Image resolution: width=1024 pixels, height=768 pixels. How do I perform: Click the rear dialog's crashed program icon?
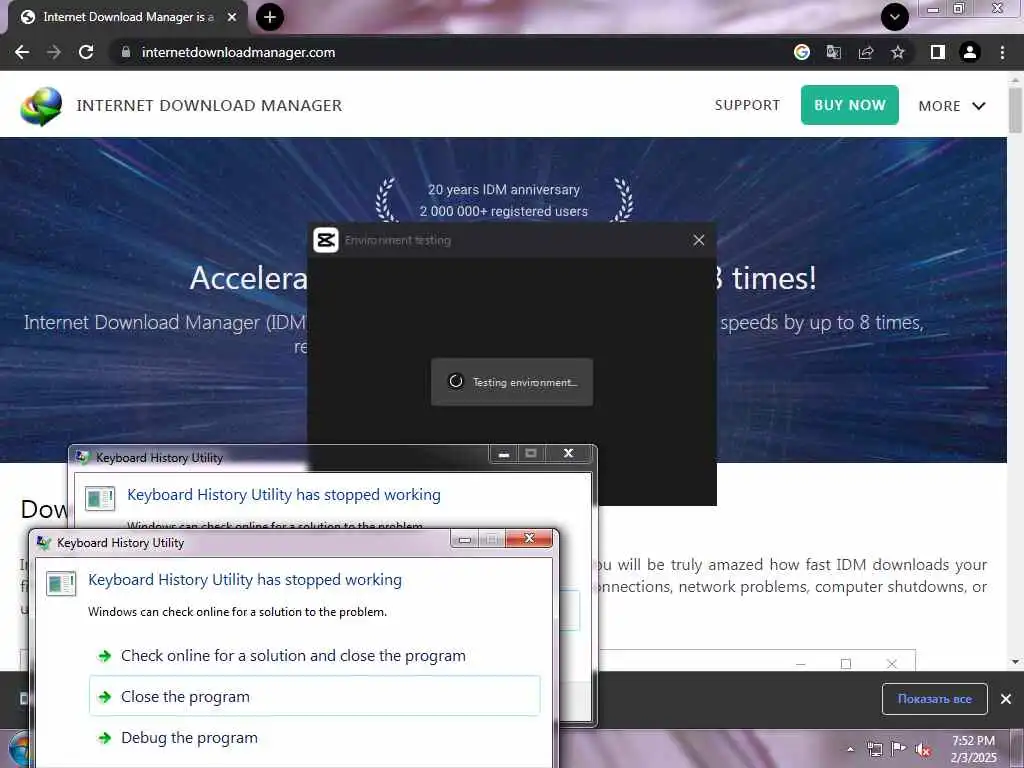100,498
